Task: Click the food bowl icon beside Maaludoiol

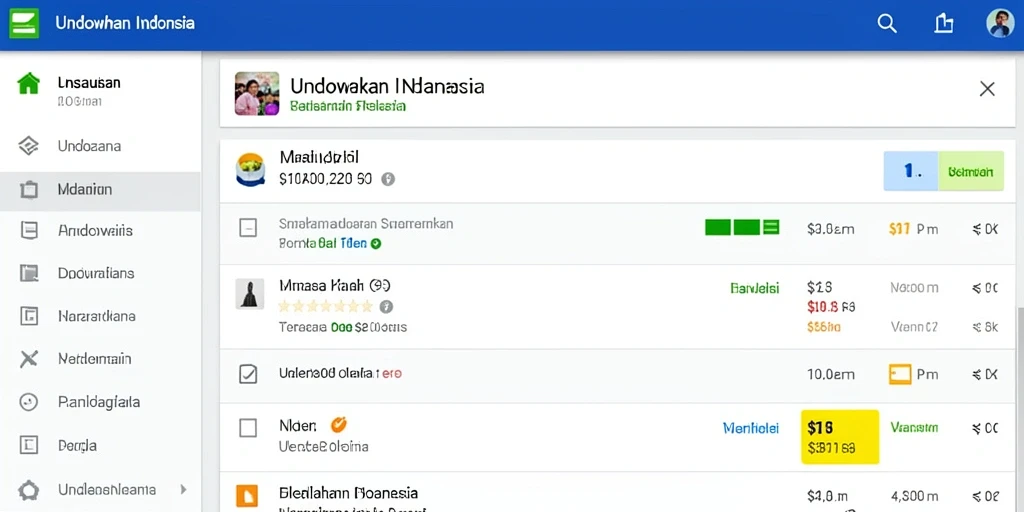Action: tap(250, 170)
